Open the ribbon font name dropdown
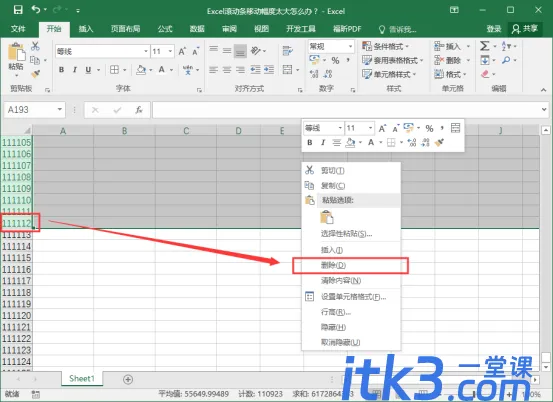This screenshot has height=402, width=553. tap(146, 51)
